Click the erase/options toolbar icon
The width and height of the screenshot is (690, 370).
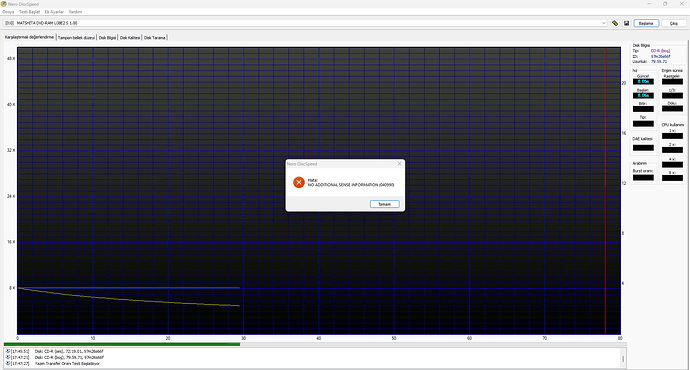click(x=615, y=23)
